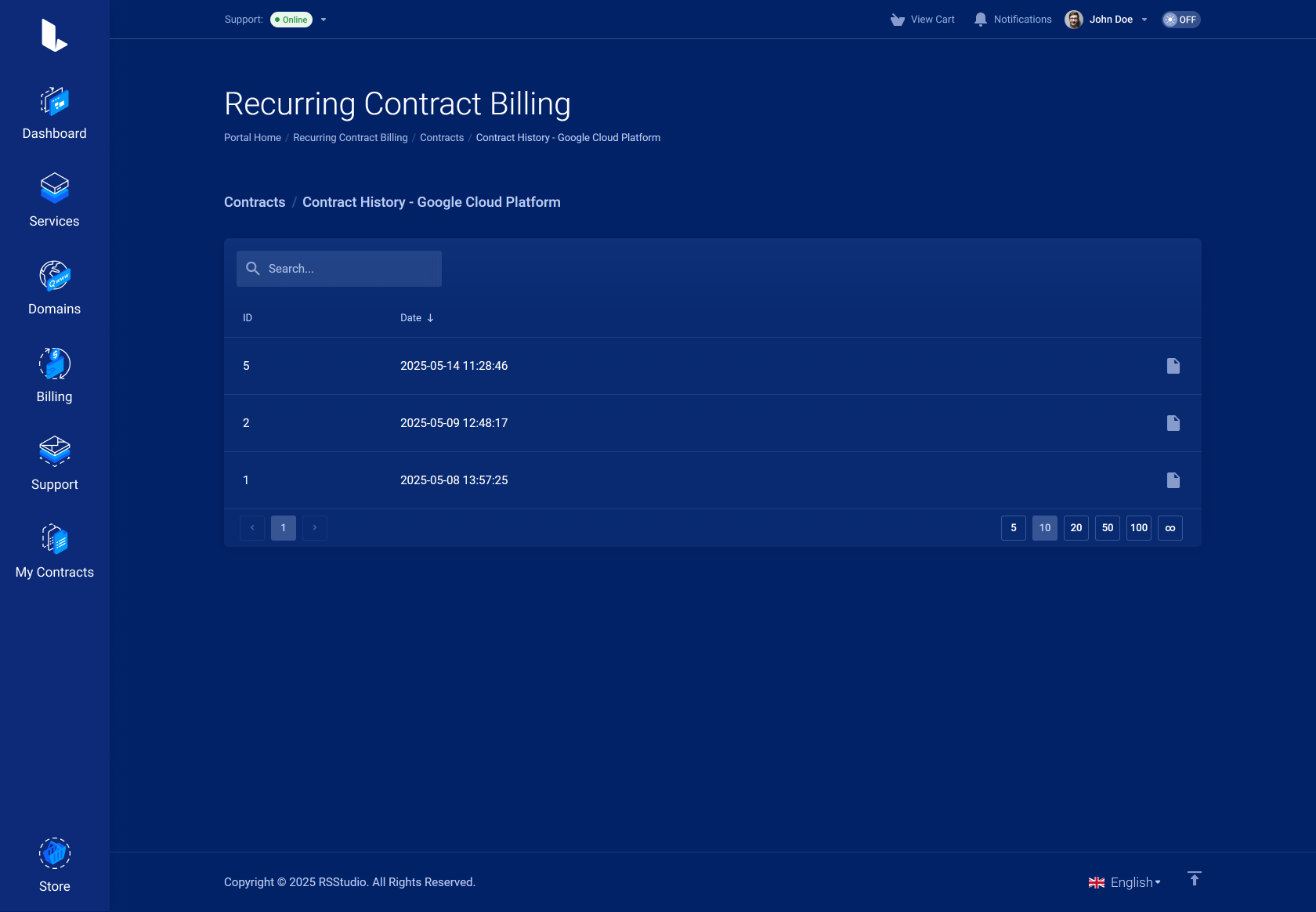Click the Dashboard menu label

pos(55,134)
